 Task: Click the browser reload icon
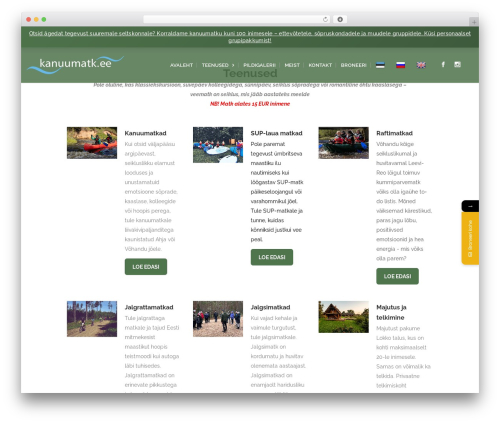pyautogui.click(x=325, y=19)
